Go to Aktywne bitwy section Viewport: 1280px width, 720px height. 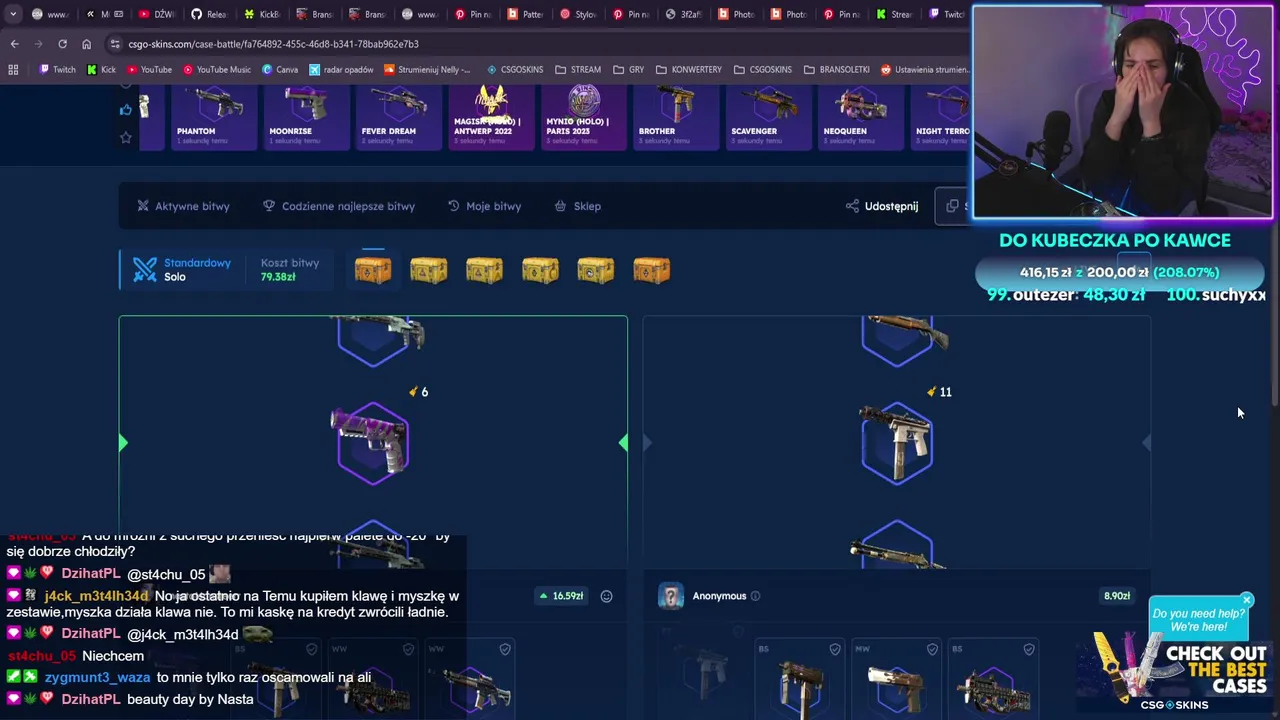[183, 206]
